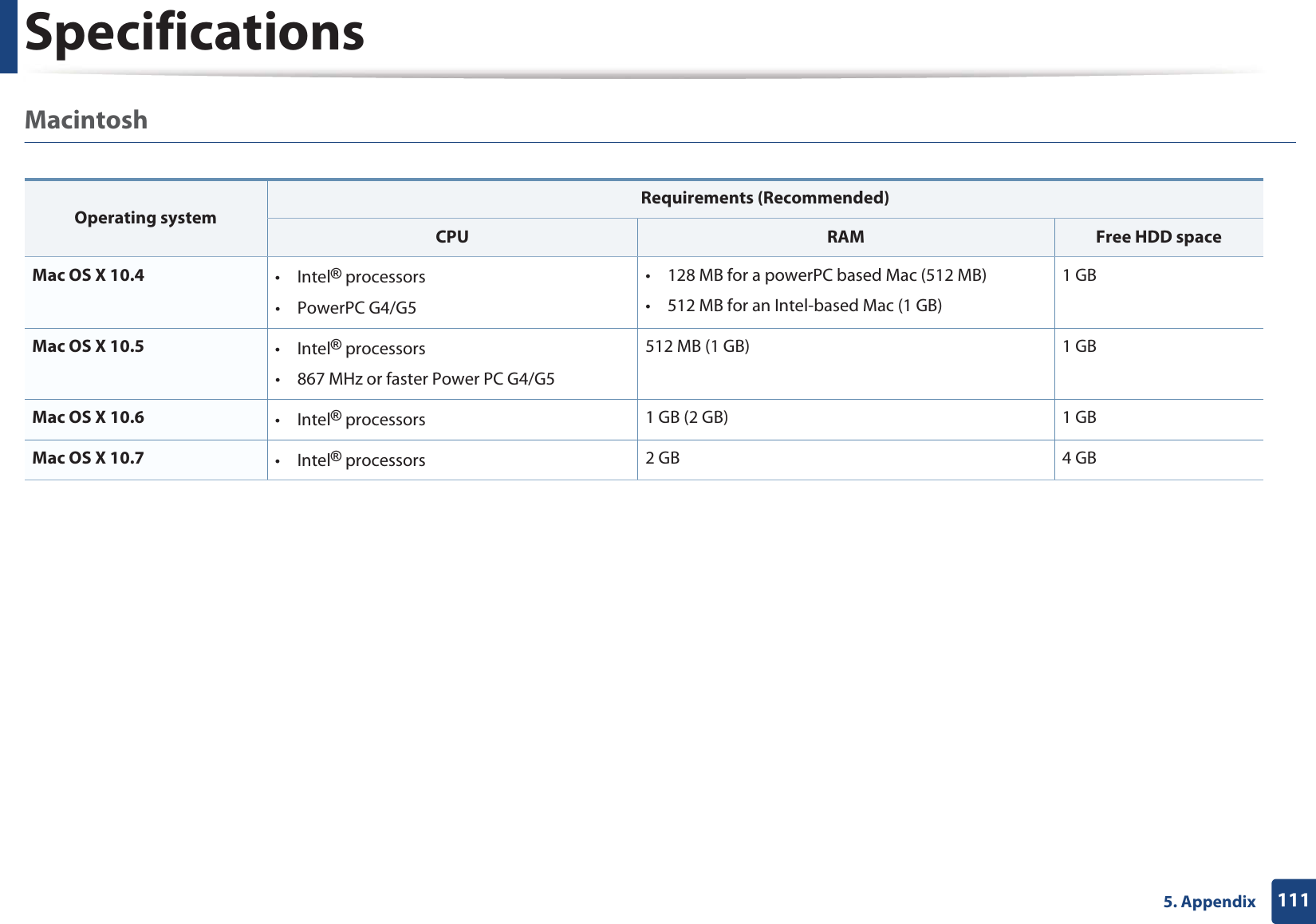Image resolution: width=1316 pixels, height=924 pixels.
Task: Click "Intel processors" in the Mac OS X 10.4 row
Action: pos(361,276)
